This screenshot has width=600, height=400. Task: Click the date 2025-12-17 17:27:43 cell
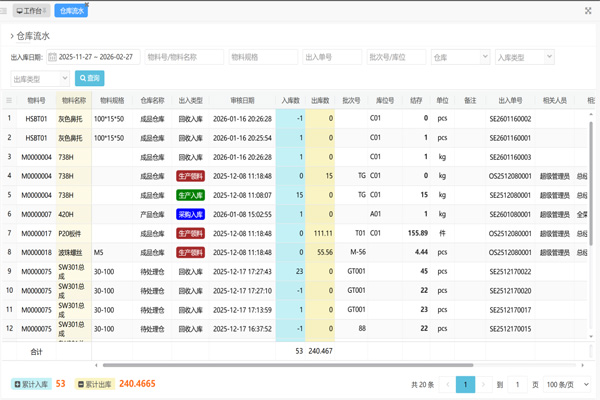tap(242, 272)
